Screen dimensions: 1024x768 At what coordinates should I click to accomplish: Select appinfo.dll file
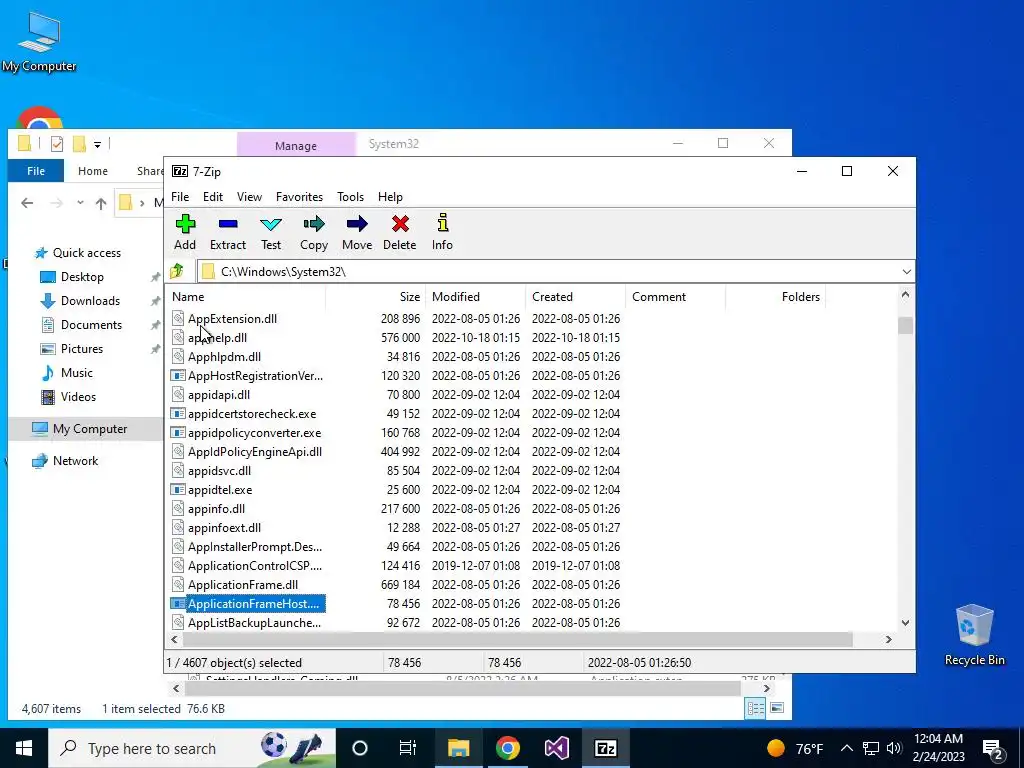216,508
